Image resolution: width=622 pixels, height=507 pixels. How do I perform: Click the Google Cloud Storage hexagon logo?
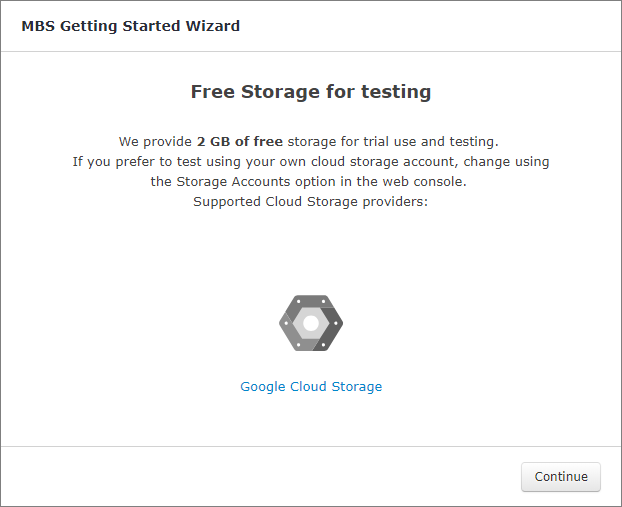[x=311, y=323]
